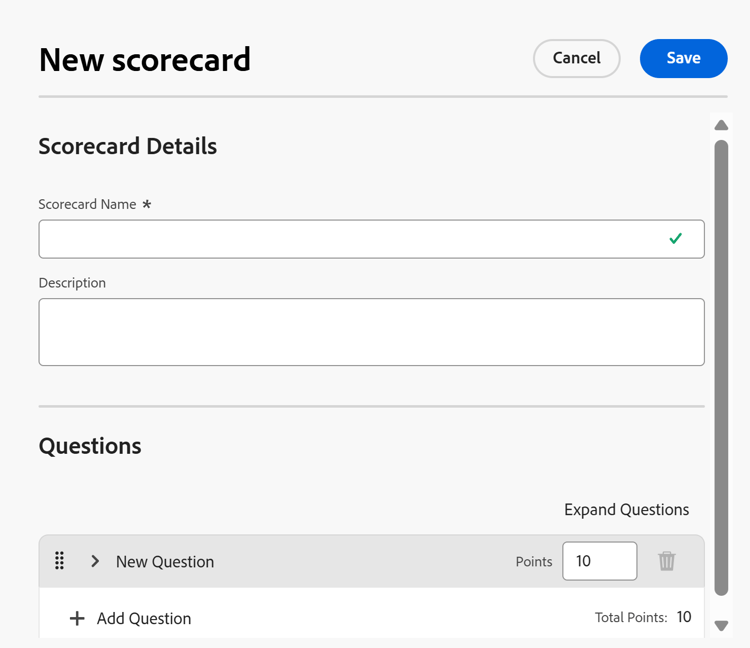
Task: Select the New Question row title
Action: pos(165,561)
